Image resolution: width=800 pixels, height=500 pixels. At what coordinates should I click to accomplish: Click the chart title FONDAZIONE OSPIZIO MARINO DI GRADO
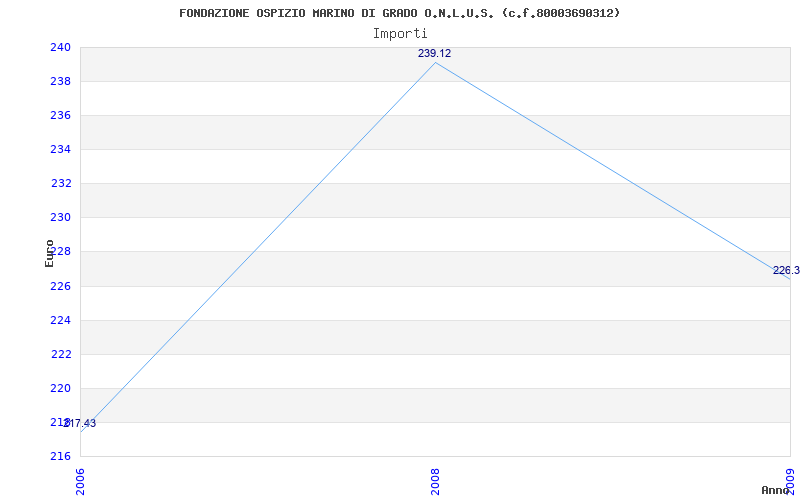(x=399, y=13)
